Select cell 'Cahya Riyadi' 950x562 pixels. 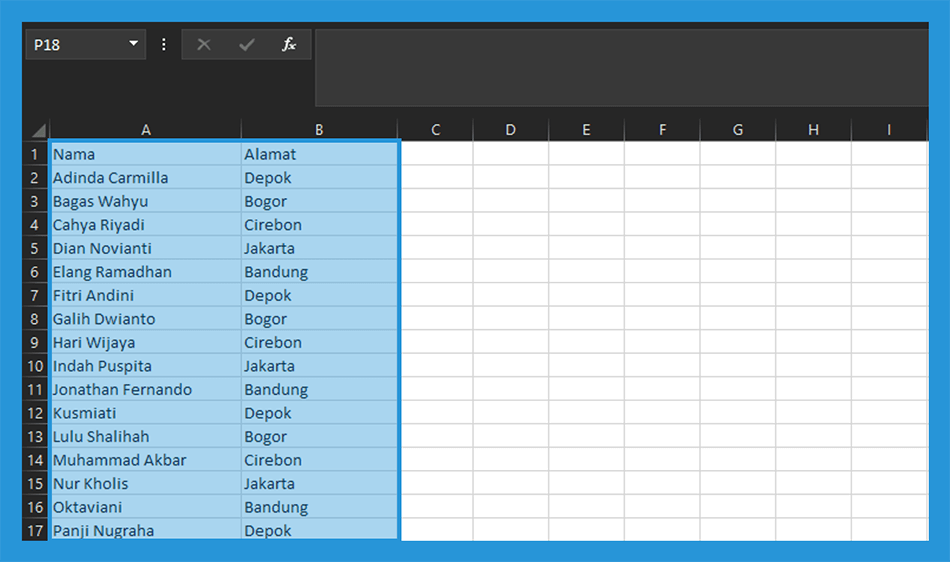(x=145, y=225)
